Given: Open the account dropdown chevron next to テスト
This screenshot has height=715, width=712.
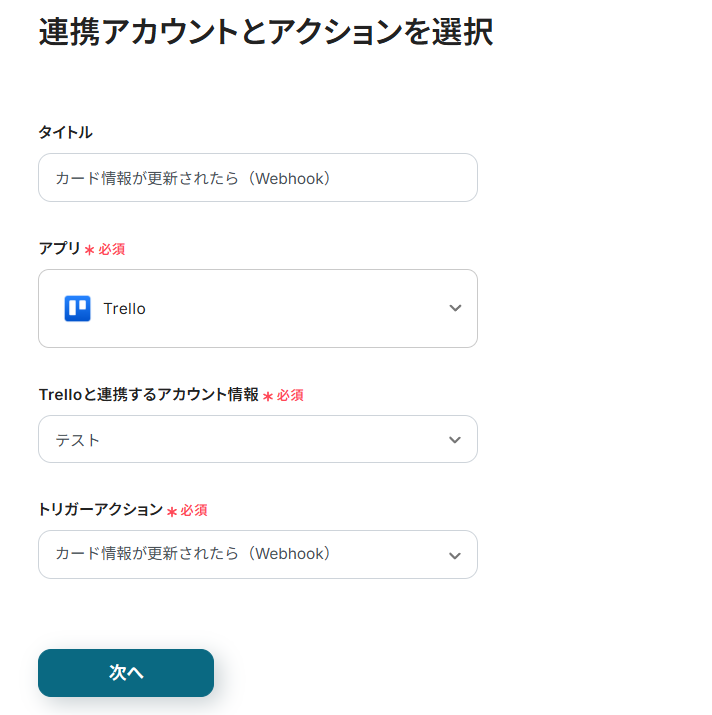Looking at the screenshot, I should pos(455,440).
